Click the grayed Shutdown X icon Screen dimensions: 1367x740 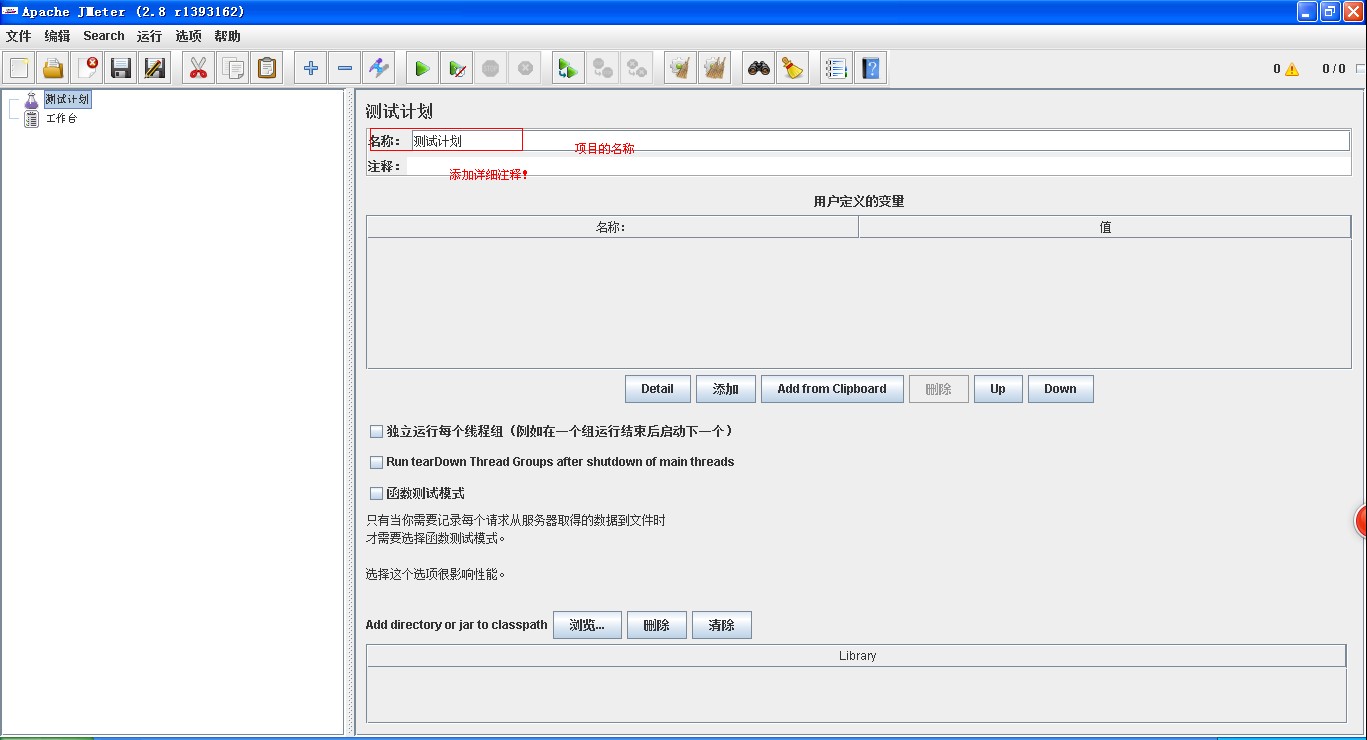[525, 68]
